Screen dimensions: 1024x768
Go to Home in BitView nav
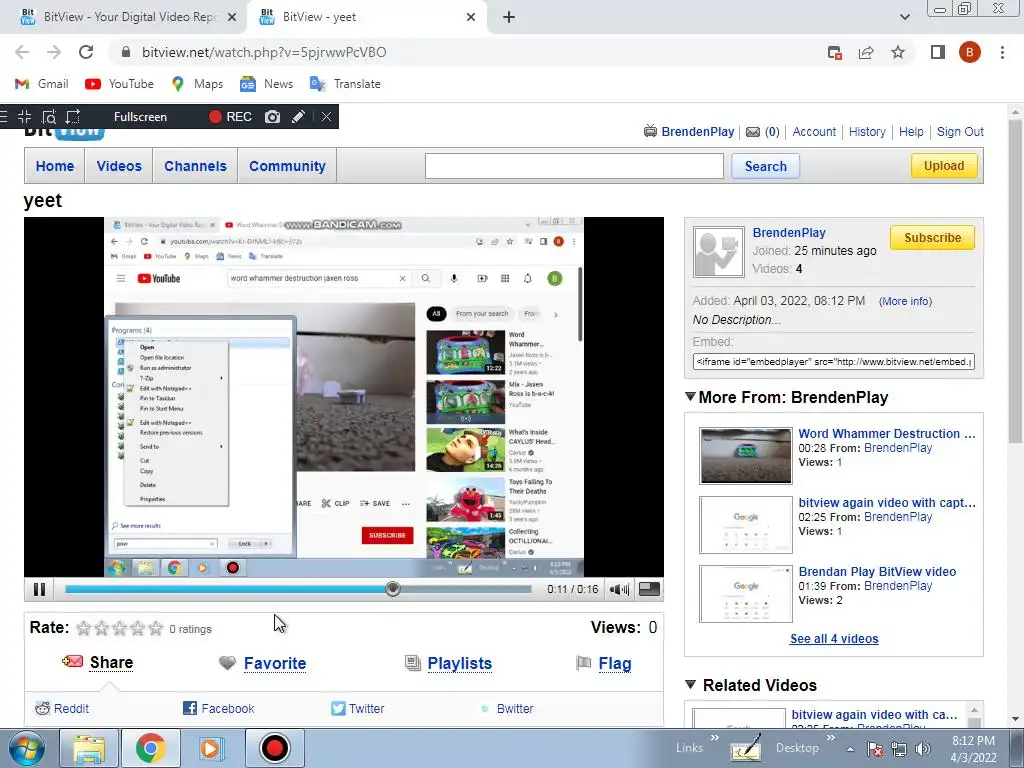(x=55, y=166)
